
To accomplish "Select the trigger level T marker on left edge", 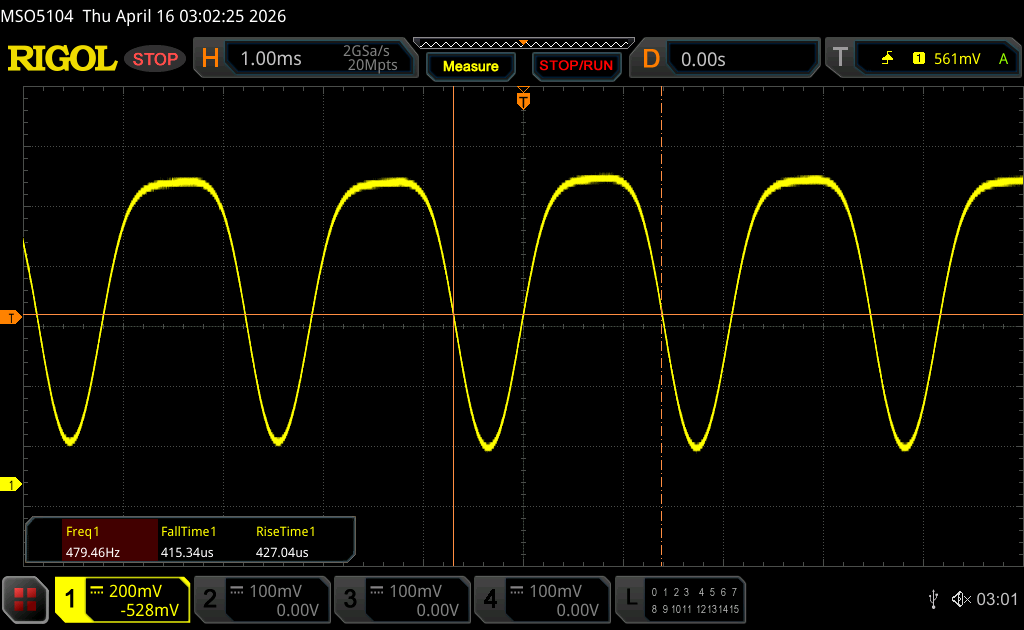I will coord(12,317).
